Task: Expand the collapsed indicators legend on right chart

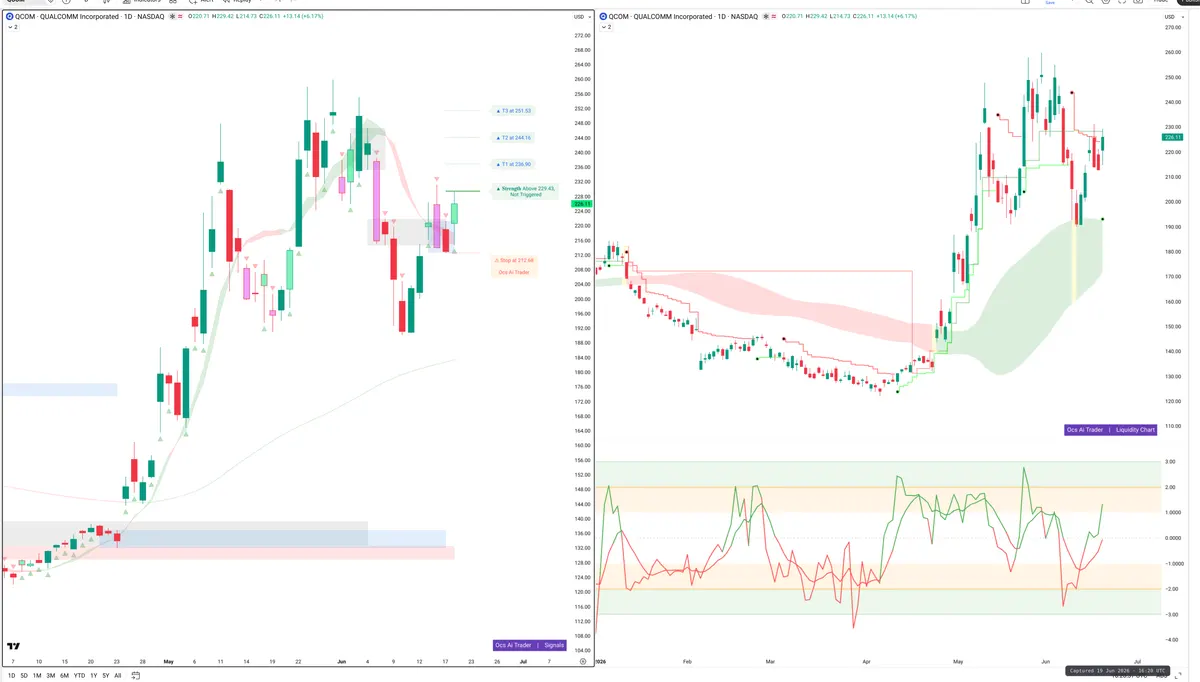Action: 606,27
